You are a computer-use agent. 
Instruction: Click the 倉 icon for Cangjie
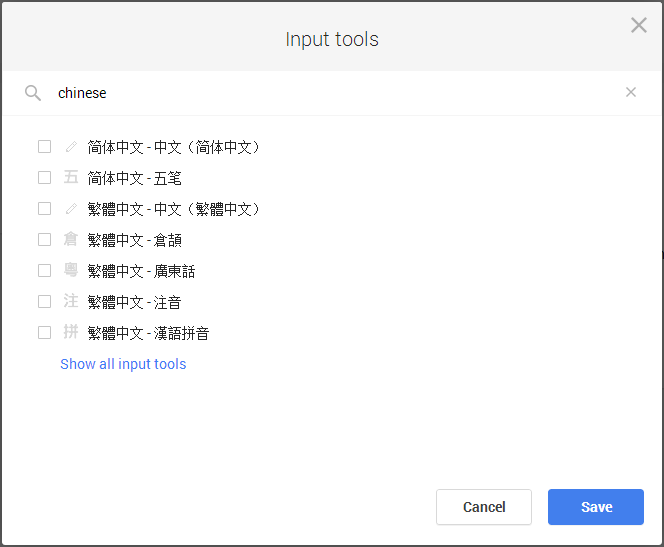click(x=71, y=239)
